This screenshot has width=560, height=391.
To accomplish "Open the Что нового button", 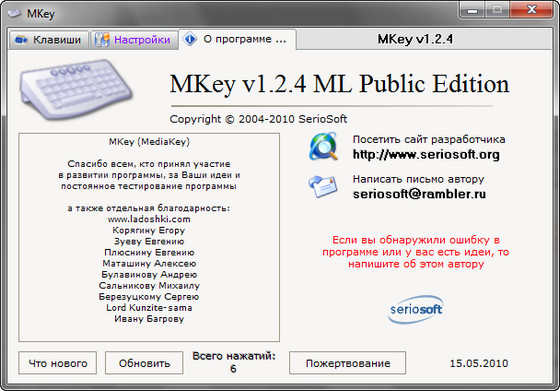I will [x=58, y=363].
